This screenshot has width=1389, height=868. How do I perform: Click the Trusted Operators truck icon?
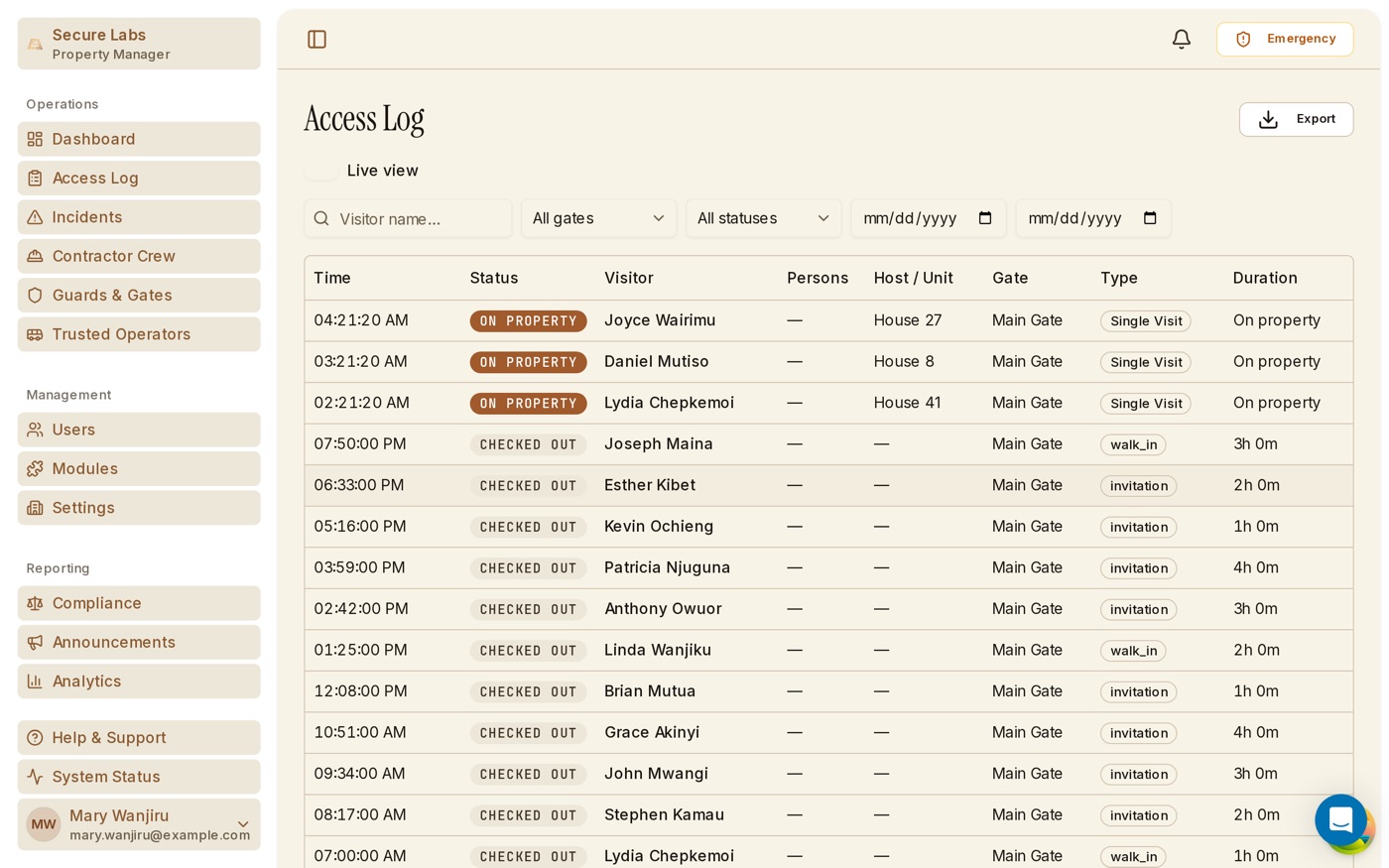(x=35, y=334)
